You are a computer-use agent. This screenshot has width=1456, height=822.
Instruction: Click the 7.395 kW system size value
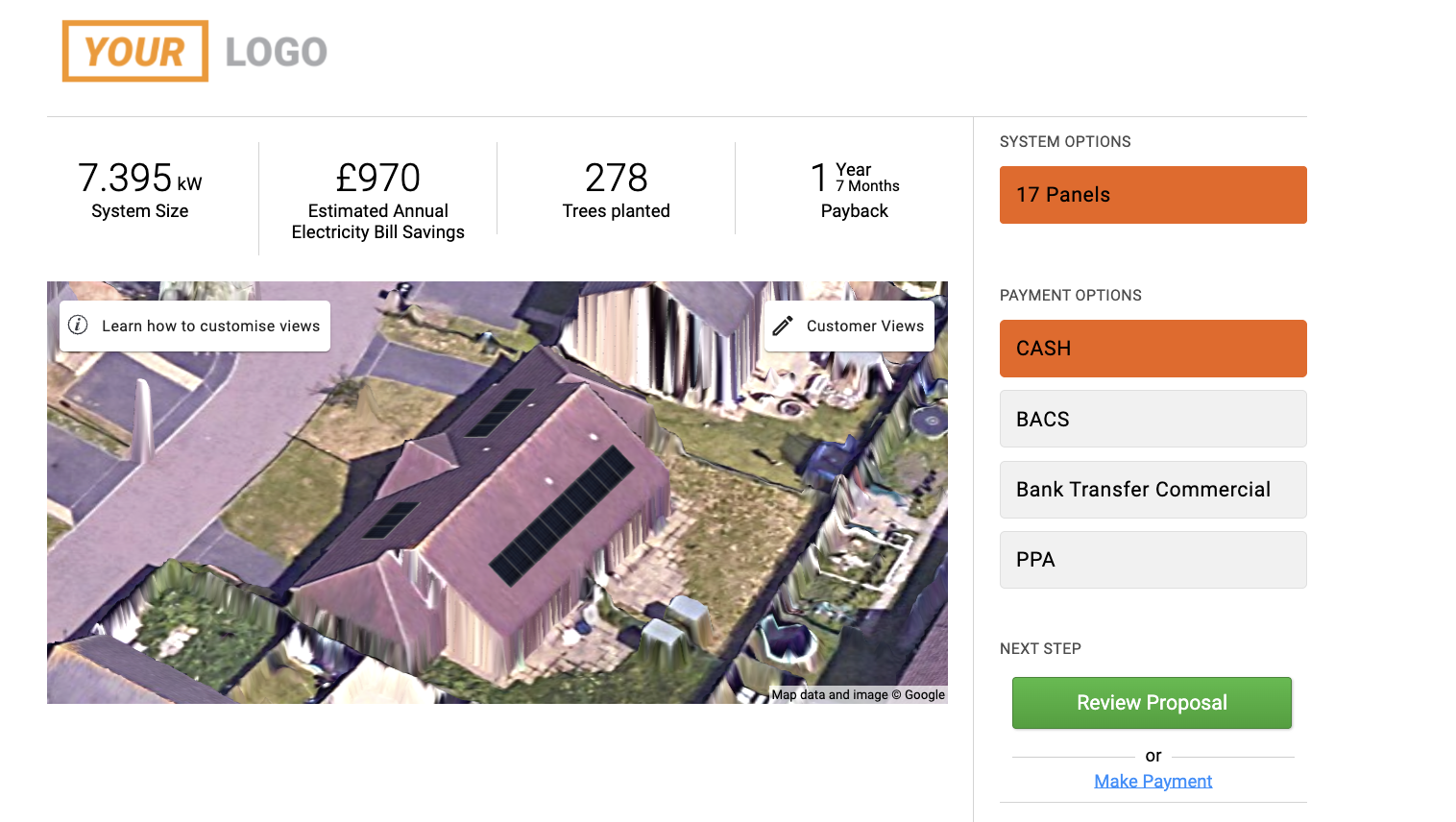point(140,178)
